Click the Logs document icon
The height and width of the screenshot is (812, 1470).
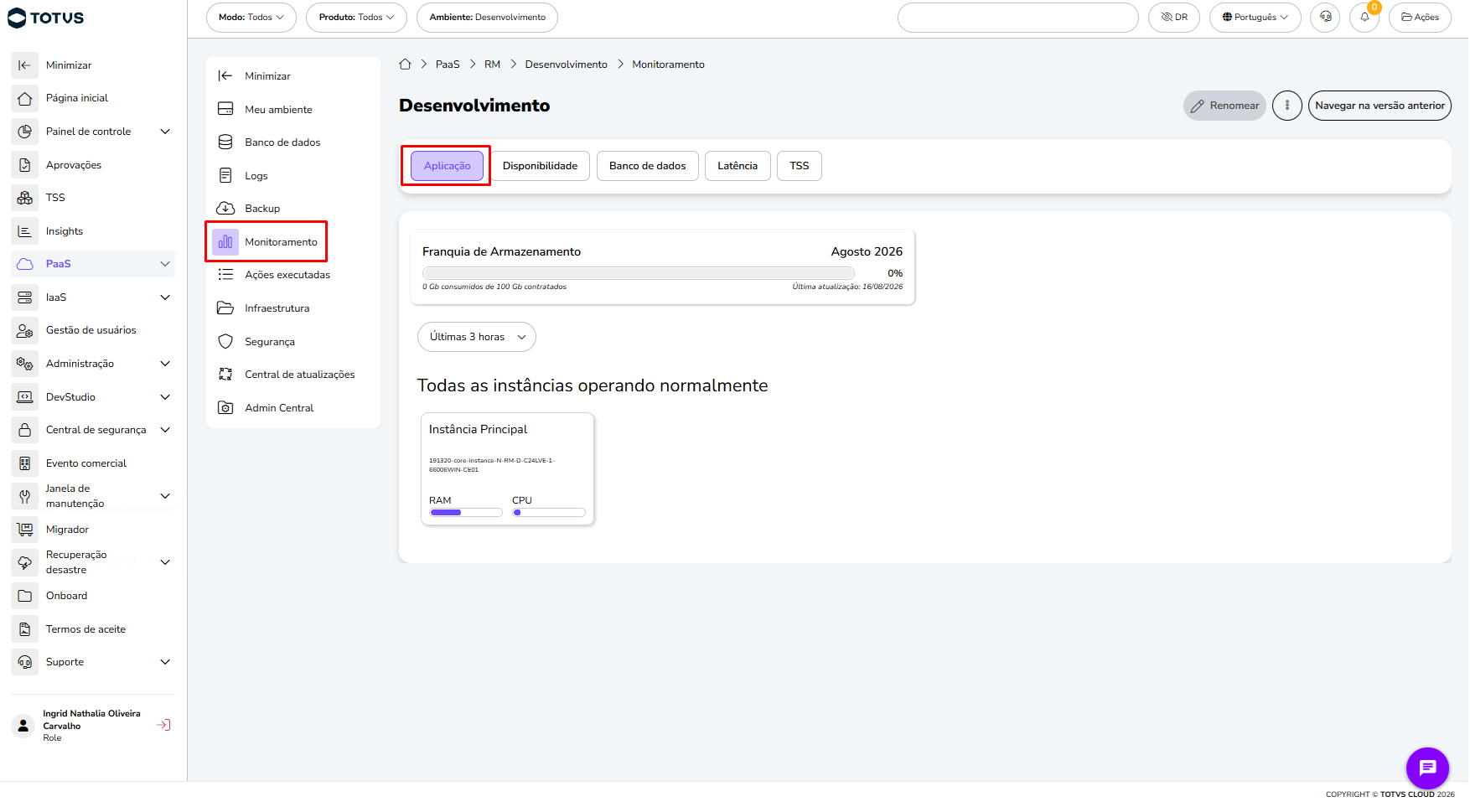[225, 176]
